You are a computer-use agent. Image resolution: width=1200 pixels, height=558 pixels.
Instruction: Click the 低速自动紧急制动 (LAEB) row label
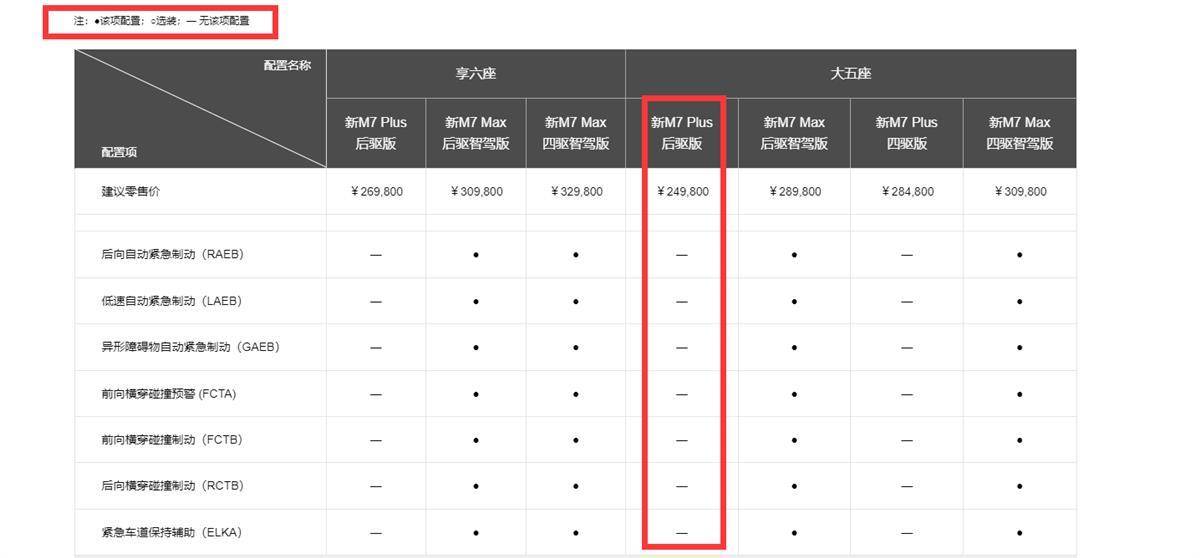coord(171,301)
